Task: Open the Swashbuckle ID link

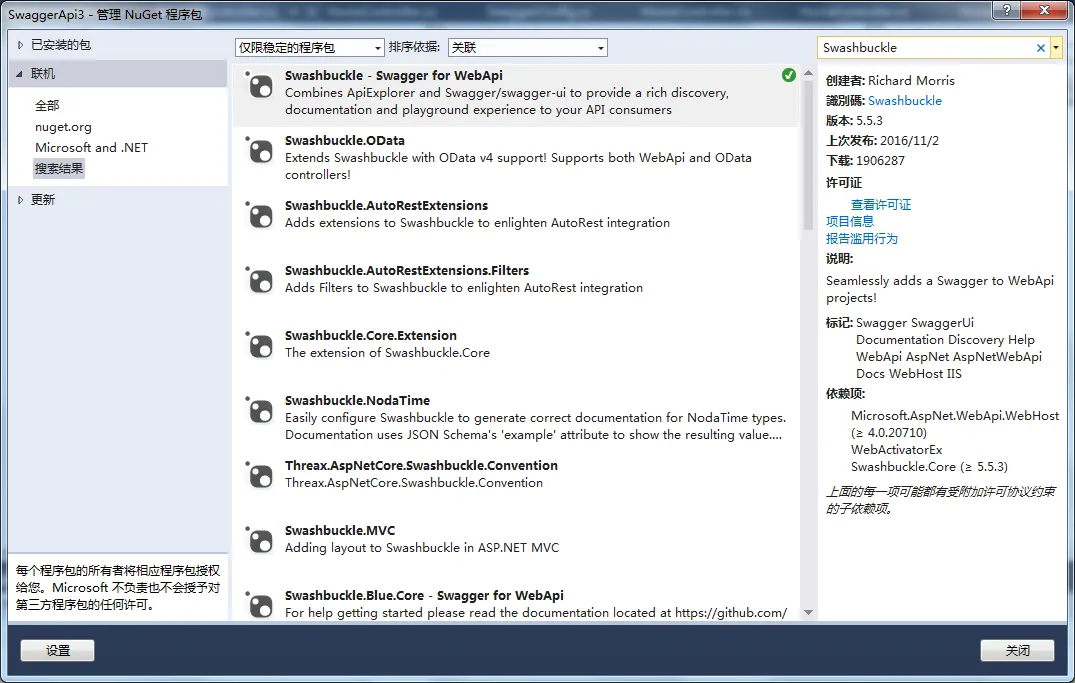Action: (905, 101)
